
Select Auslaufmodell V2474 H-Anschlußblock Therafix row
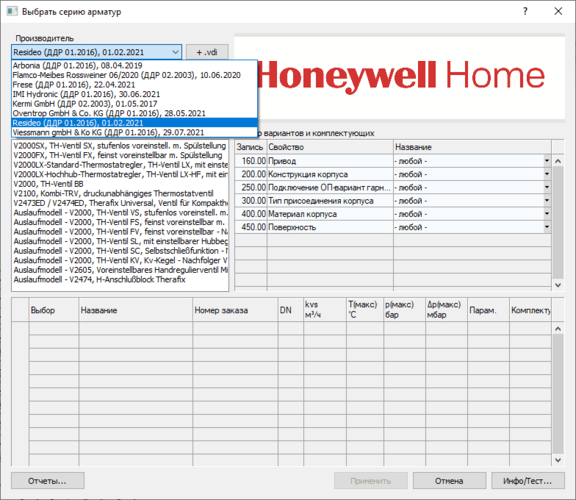(120, 279)
